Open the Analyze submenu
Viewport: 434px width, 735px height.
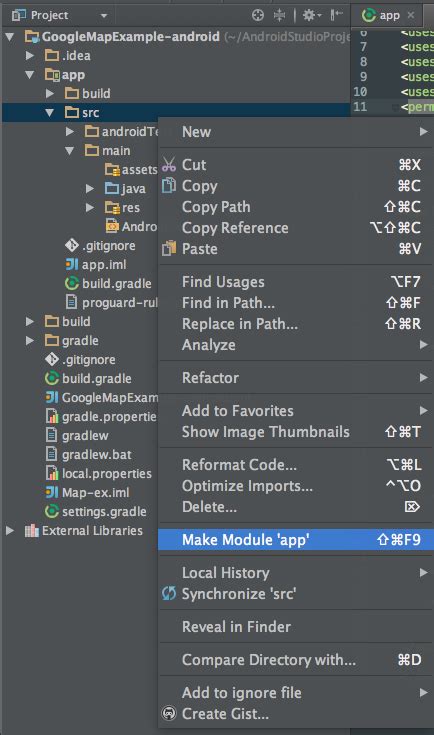[294, 345]
